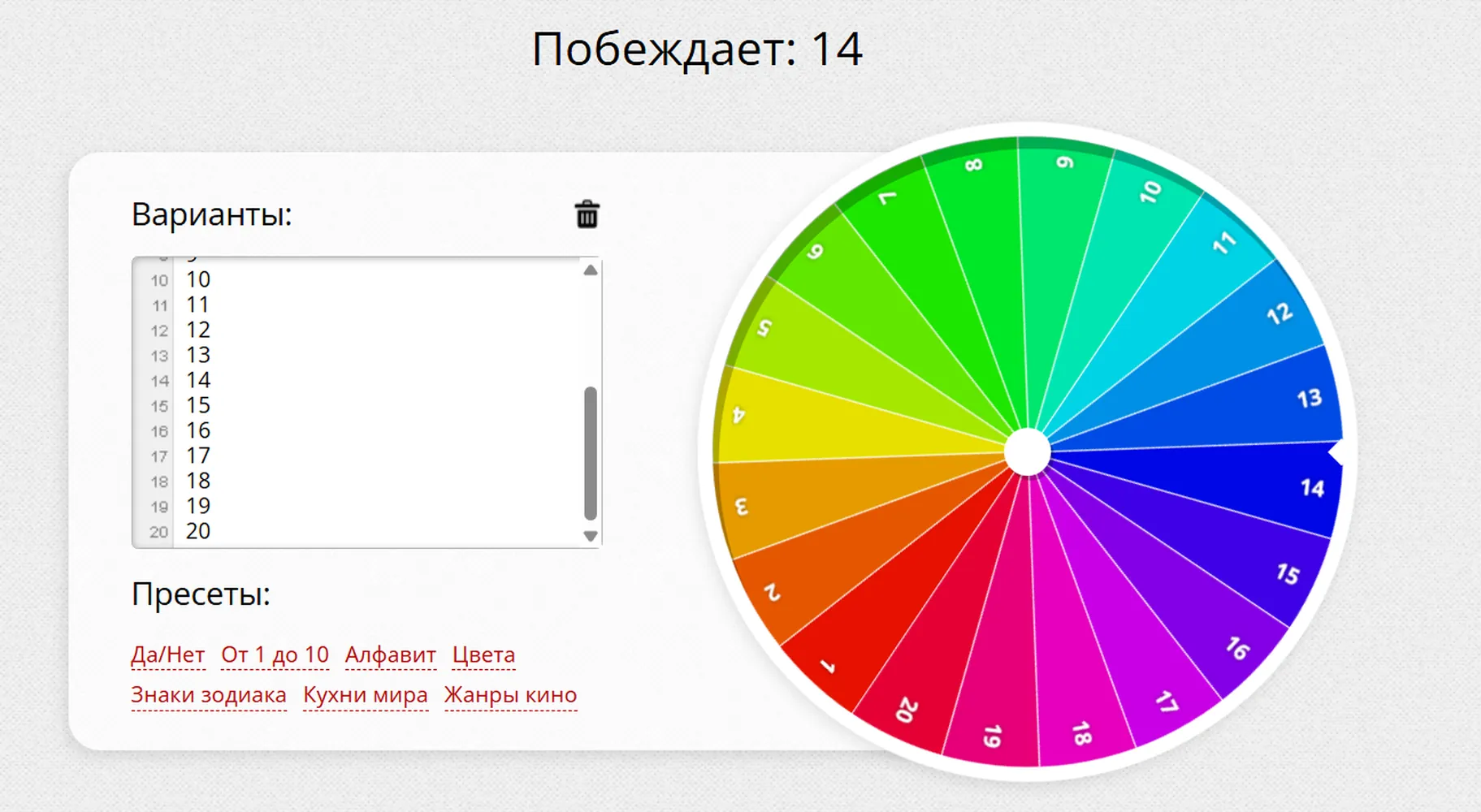1481x812 pixels.
Task: Click the white pointer marker on the wheel
Action: pyautogui.click(x=1336, y=453)
